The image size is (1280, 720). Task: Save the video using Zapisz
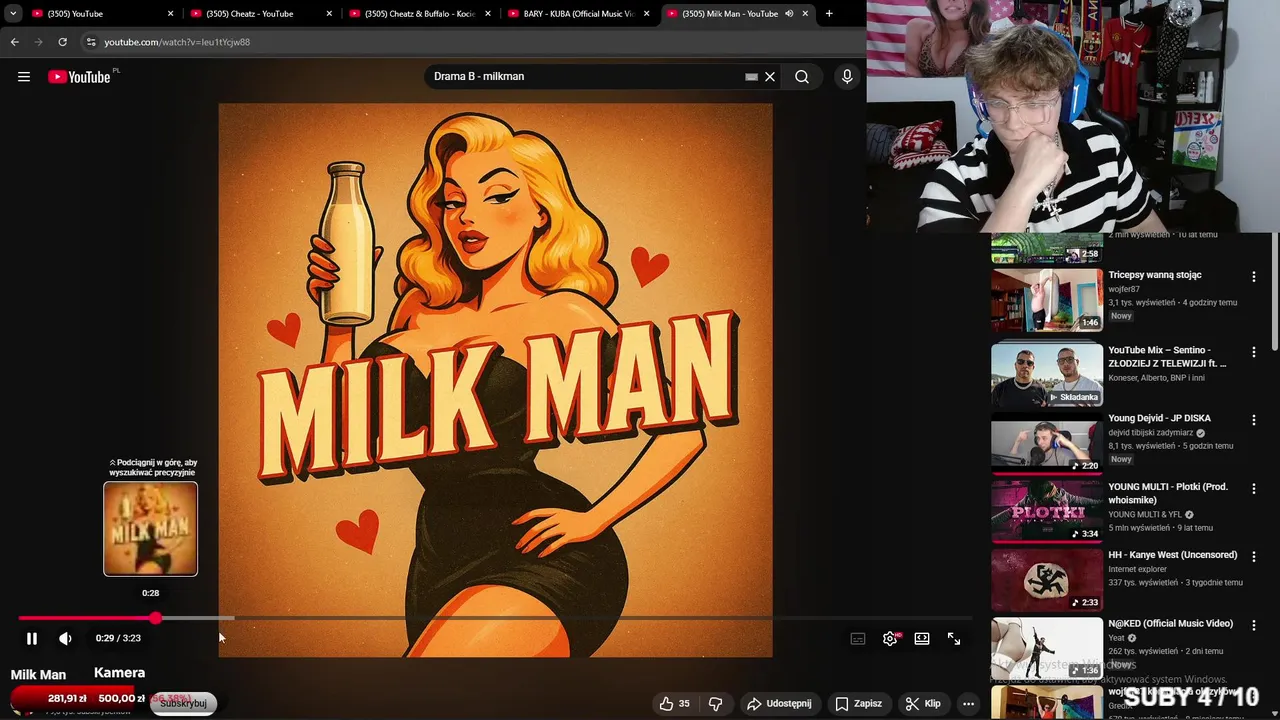pyautogui.click(x=858, y=704)
